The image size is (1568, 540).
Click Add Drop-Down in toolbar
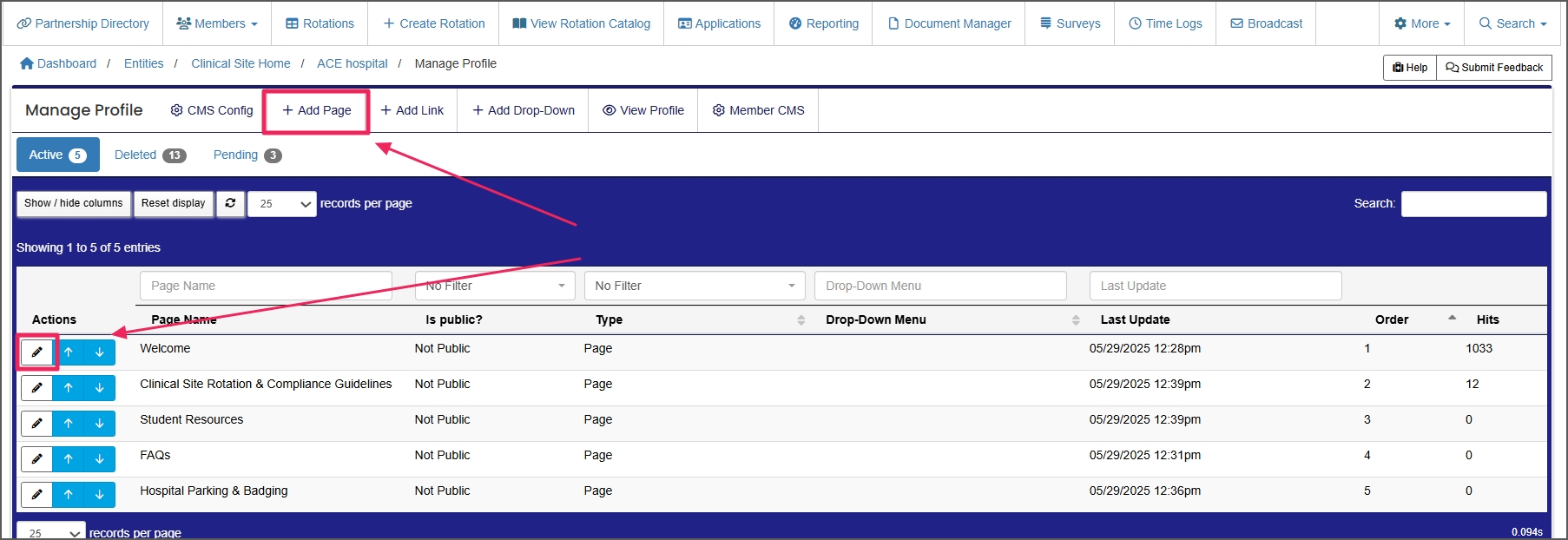coord(524,110)
